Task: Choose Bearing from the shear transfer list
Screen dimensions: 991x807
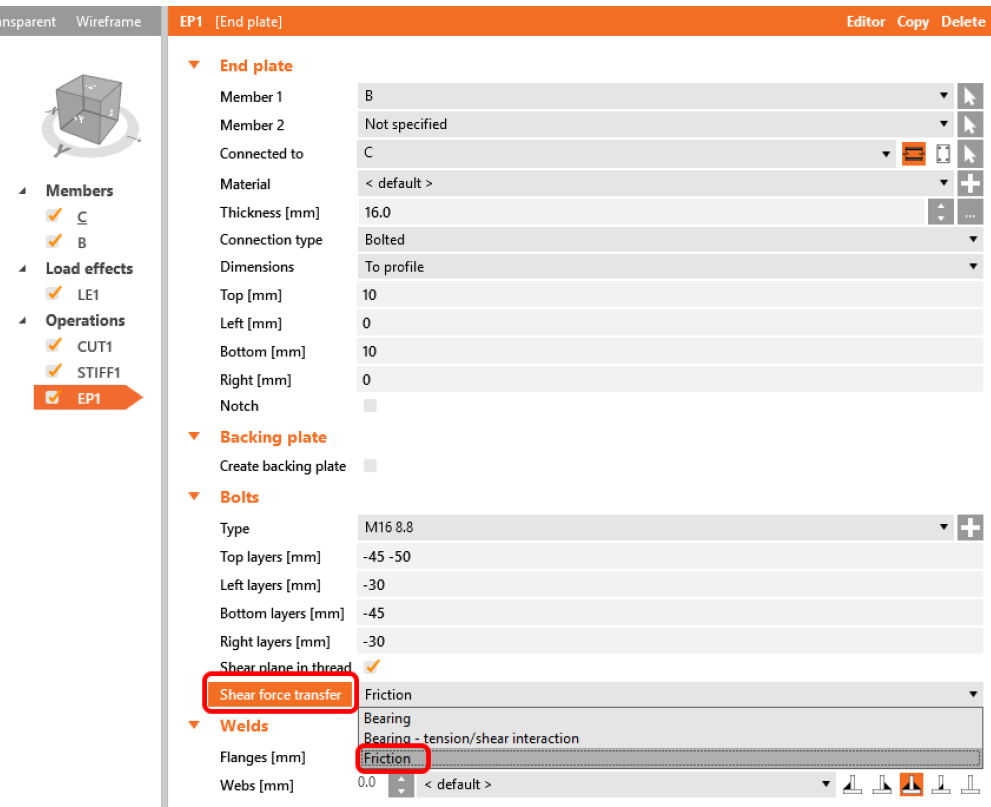Action: pyautogui.click(x=388, y=718)
